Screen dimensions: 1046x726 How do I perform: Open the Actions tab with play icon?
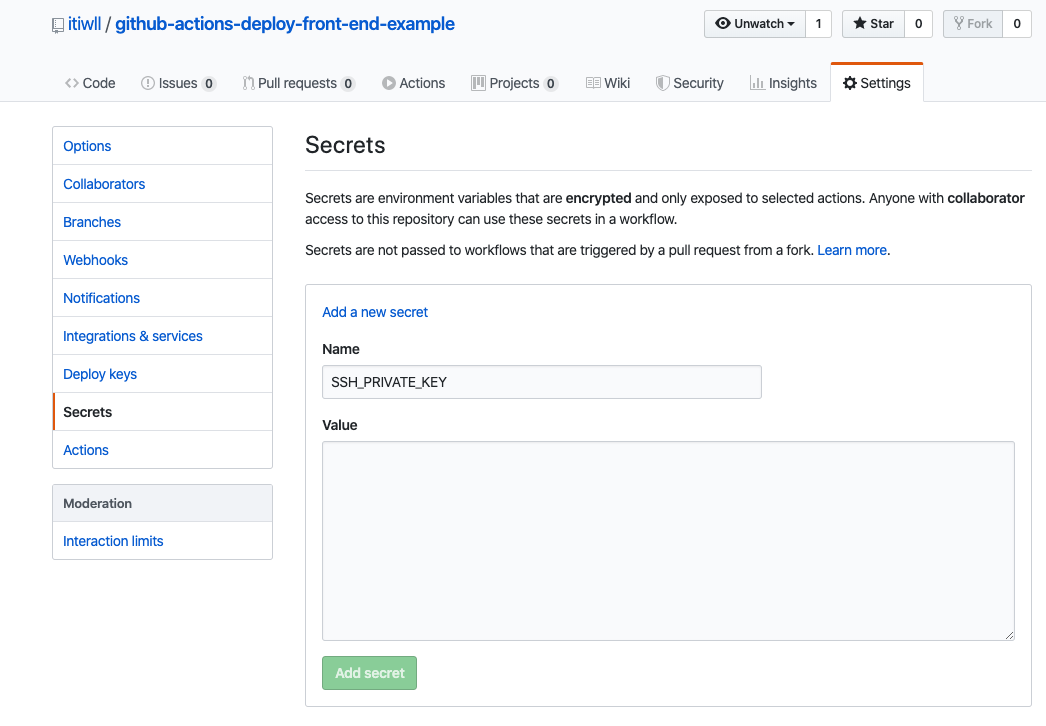[x=413, y=83]
